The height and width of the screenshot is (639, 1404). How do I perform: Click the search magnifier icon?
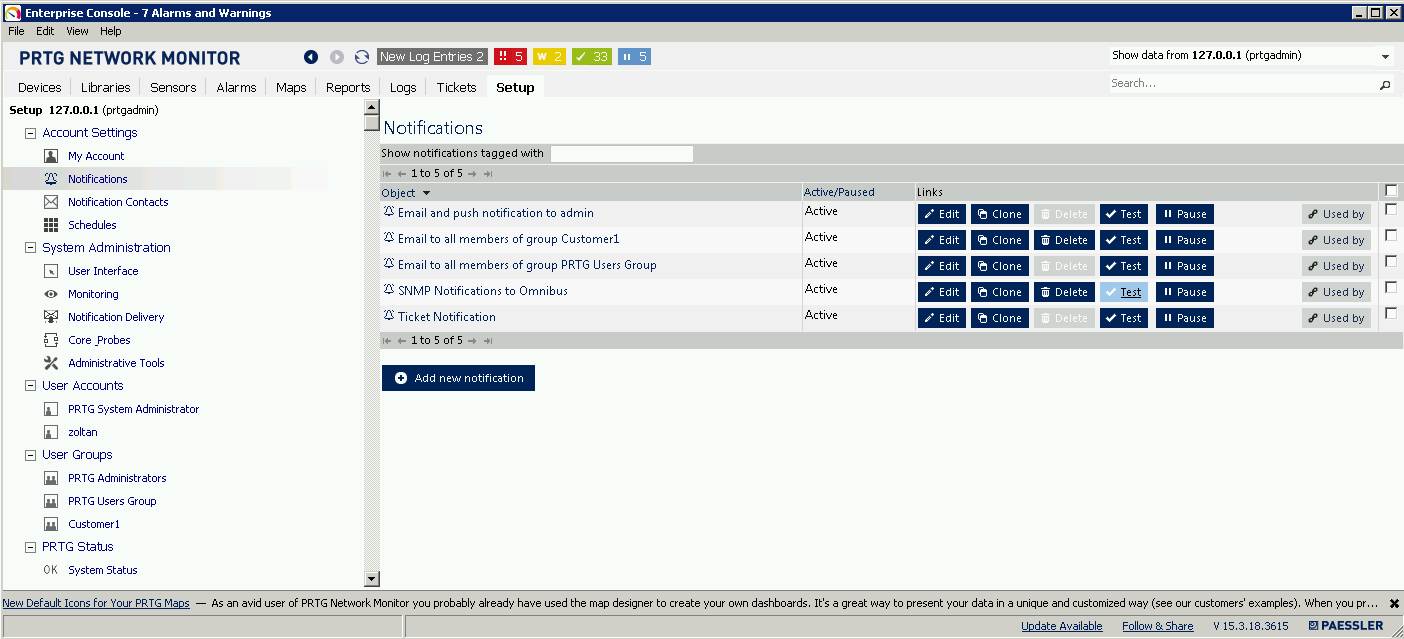pyautogui.click(x=1385, y=85)
